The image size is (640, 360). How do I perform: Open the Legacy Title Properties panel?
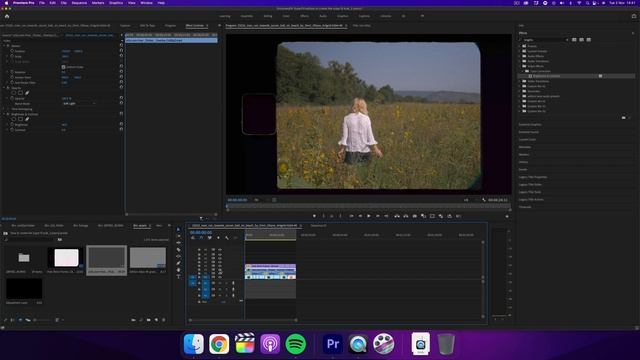pyautogui.click(x=533, y=177)
